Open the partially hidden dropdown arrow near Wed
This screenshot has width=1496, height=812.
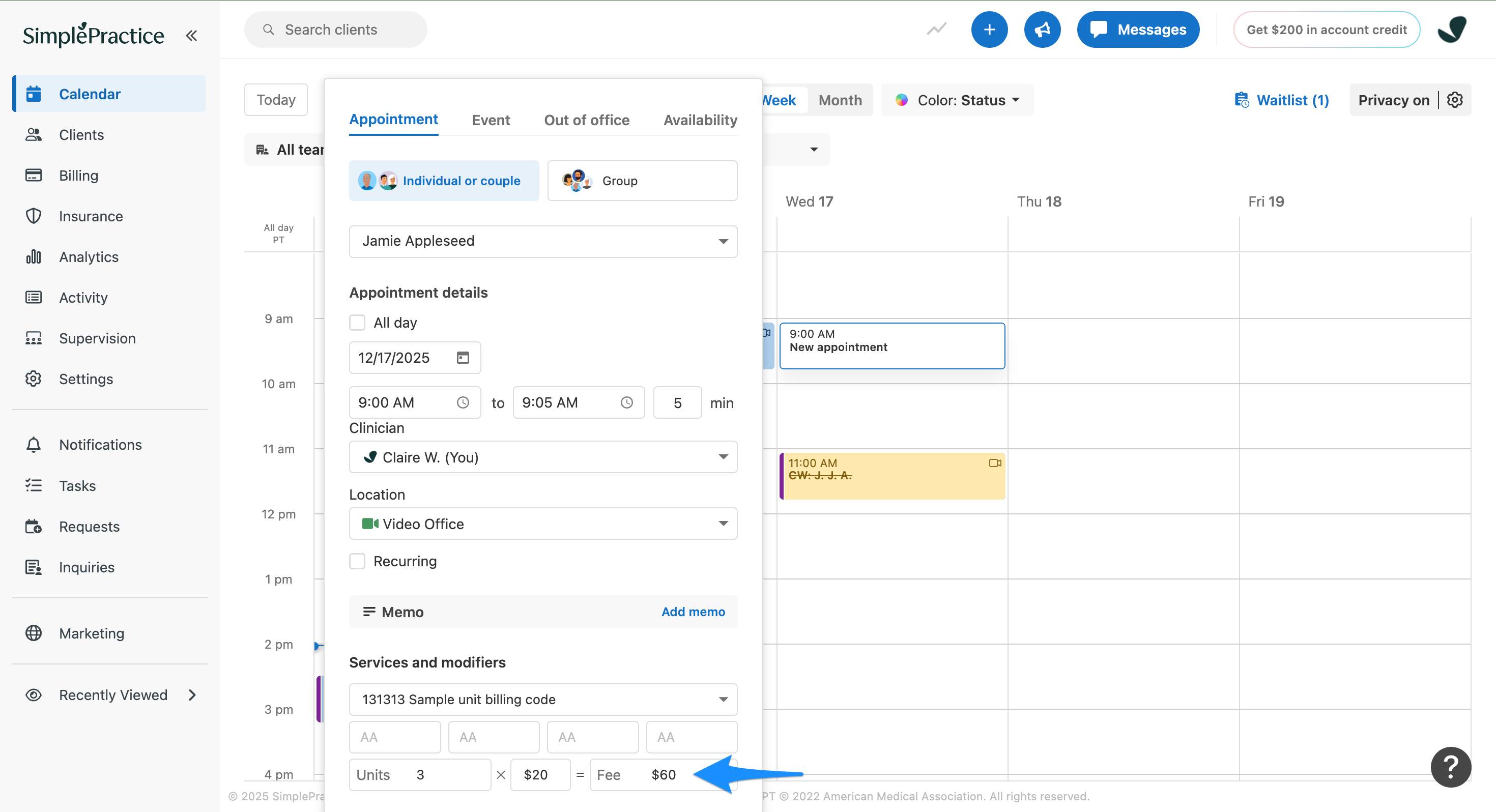[x=814, y=150]
